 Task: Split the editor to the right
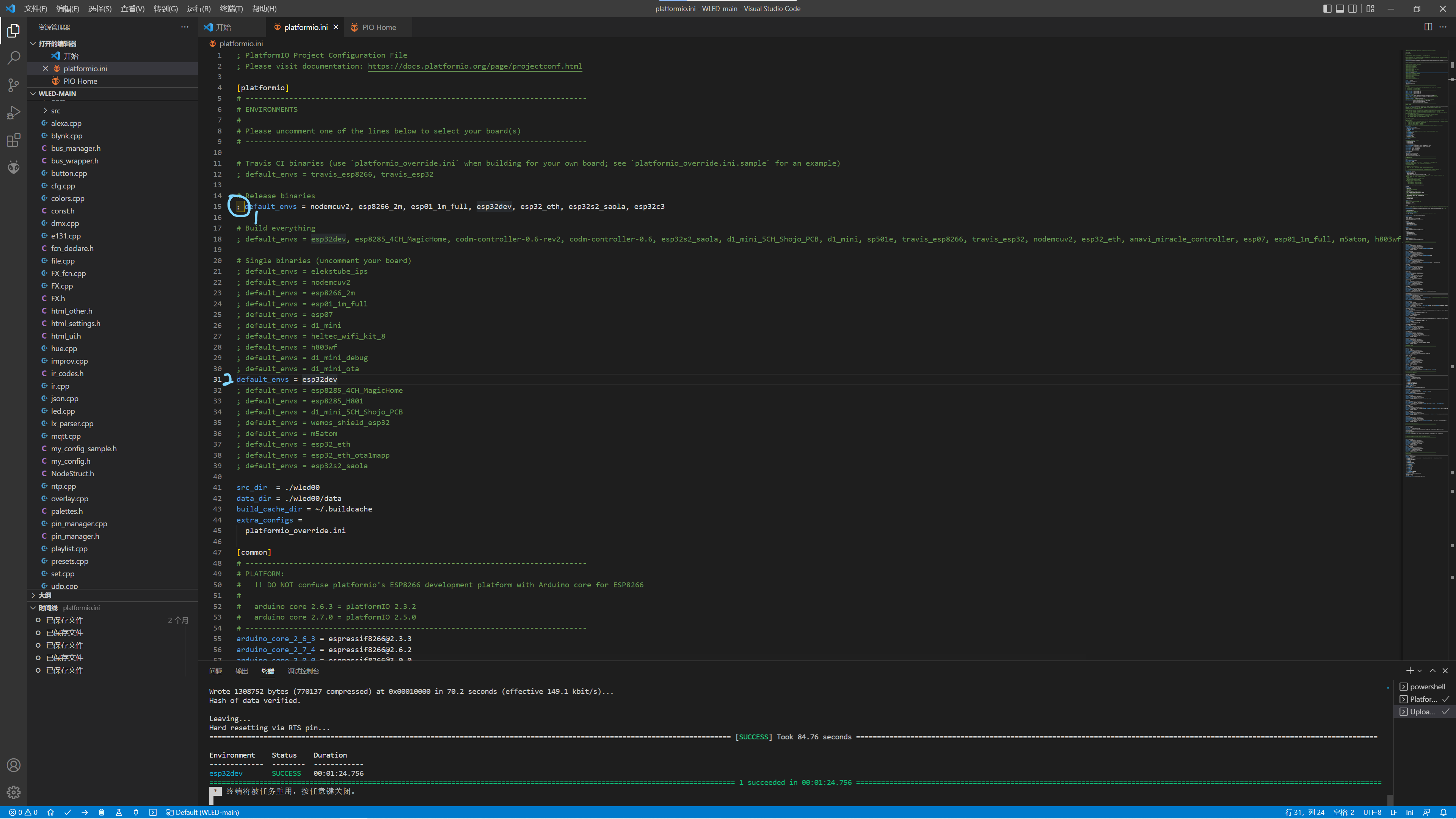1428,27
